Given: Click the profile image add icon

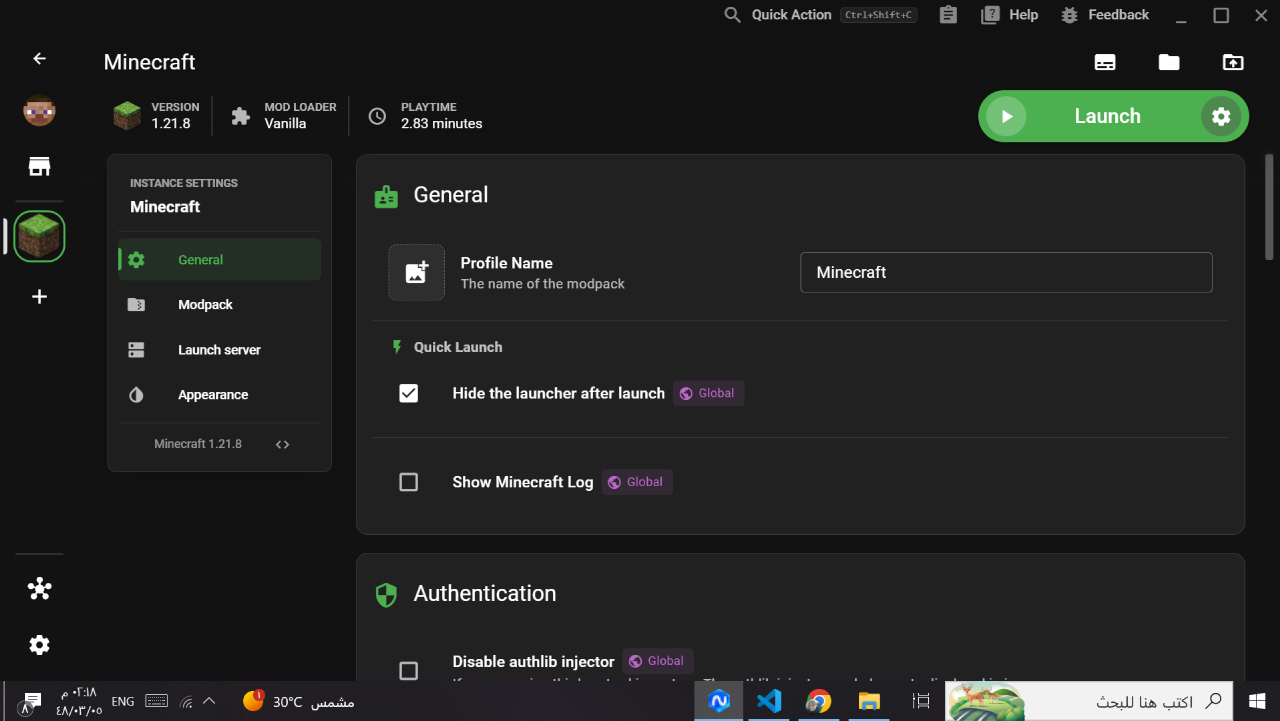Looking at the screenshot, I should click(416, 272).
